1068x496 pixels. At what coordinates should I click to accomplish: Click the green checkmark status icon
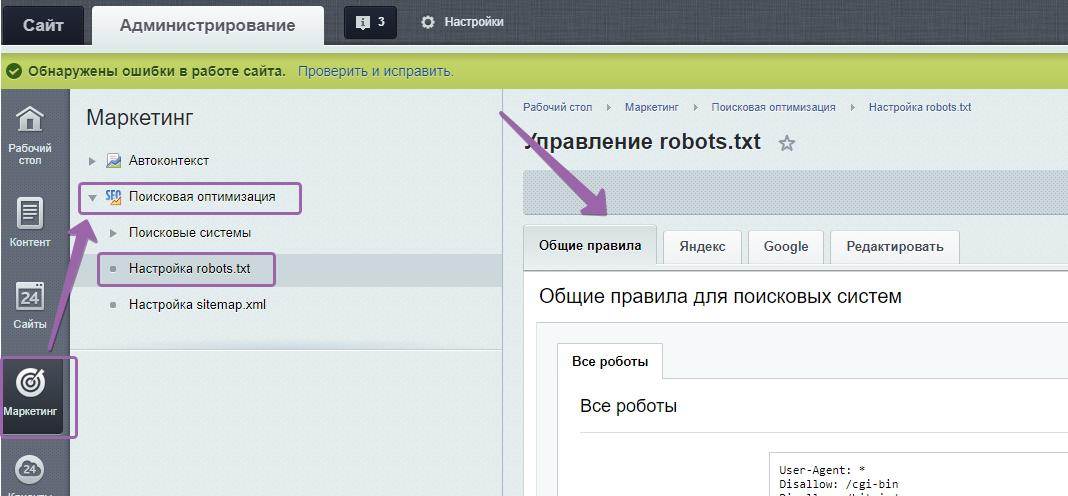(14, 72)
